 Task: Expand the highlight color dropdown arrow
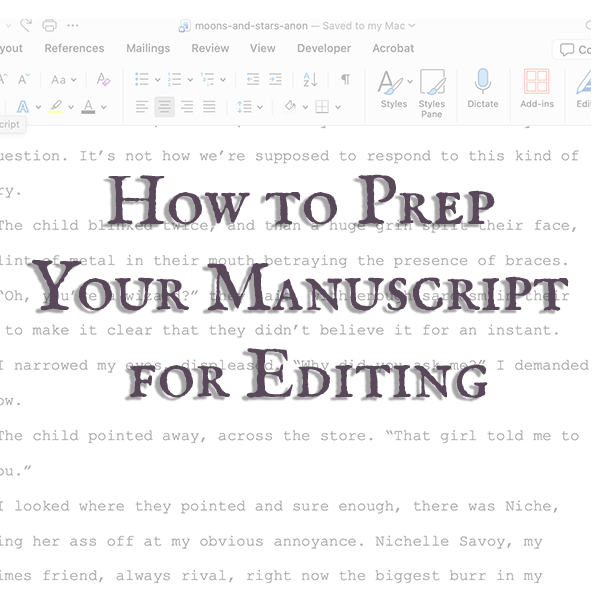coord(71,108)
